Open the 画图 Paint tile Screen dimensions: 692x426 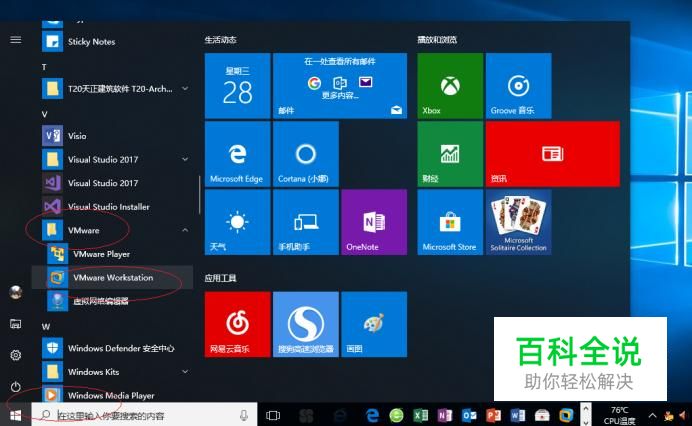click(374, 324)
